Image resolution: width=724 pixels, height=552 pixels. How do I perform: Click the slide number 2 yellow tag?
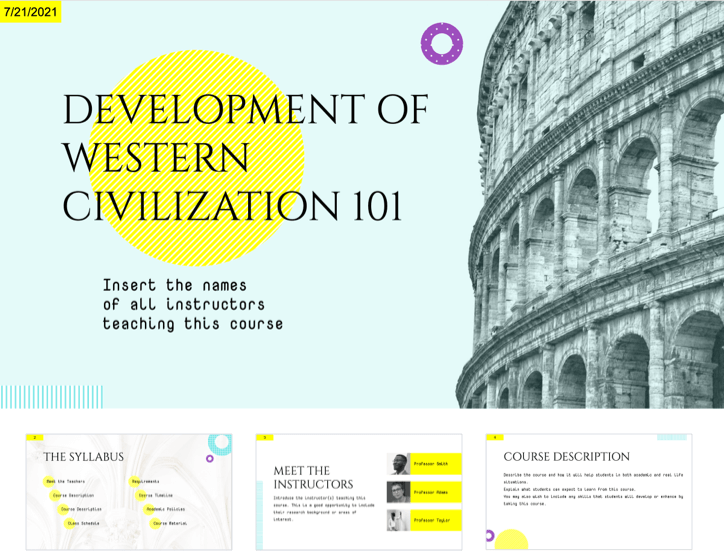pos(35,437)
